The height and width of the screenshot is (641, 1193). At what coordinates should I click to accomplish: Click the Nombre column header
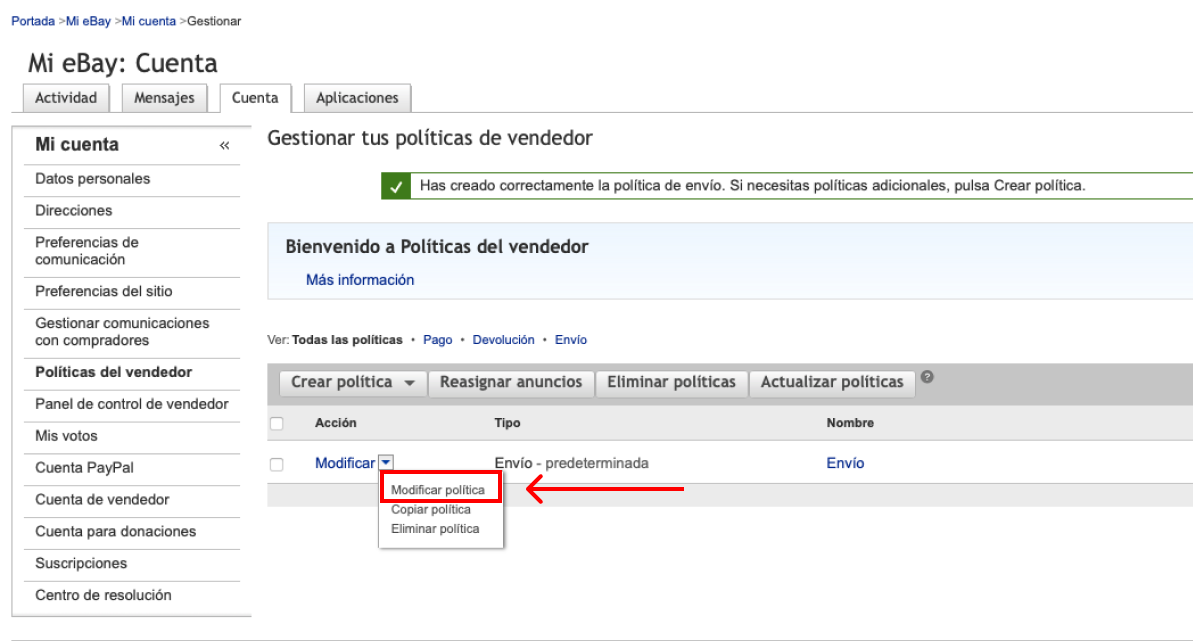pyautogui.click(x=850, y=423)
